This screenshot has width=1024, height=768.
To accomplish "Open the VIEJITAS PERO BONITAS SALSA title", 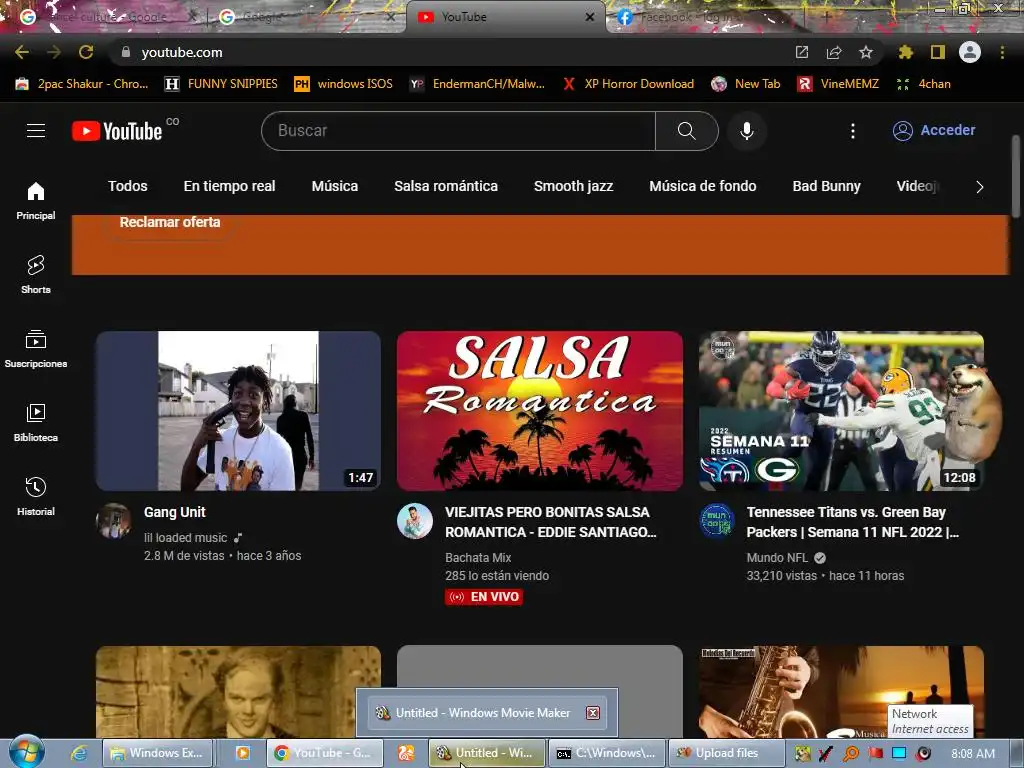I will tap(551, 522).
